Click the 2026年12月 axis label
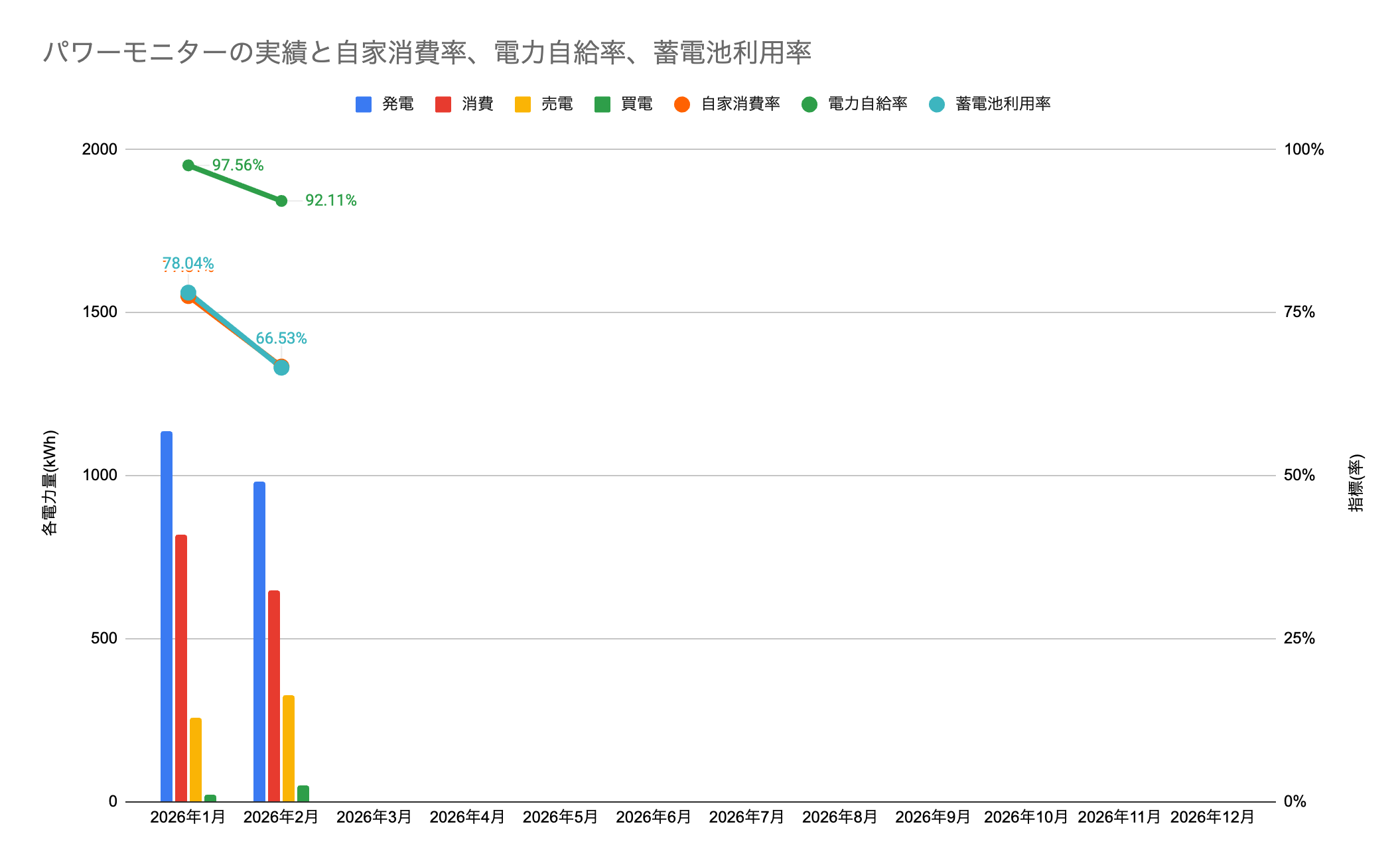1400x865 pixels. [x=1212, y=817]
